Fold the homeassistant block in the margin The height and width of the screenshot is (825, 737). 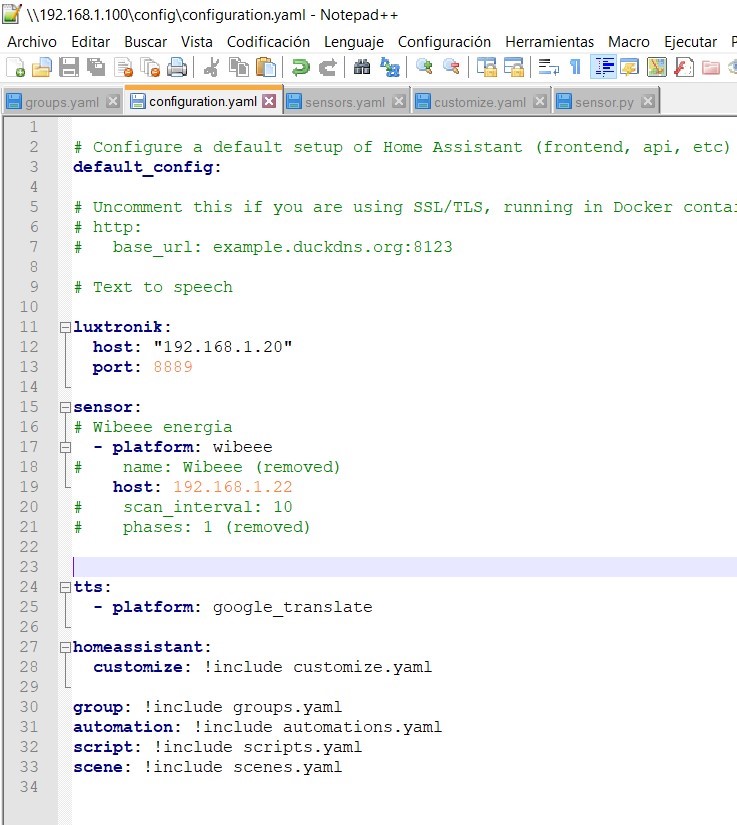click(x=65, y=647)
